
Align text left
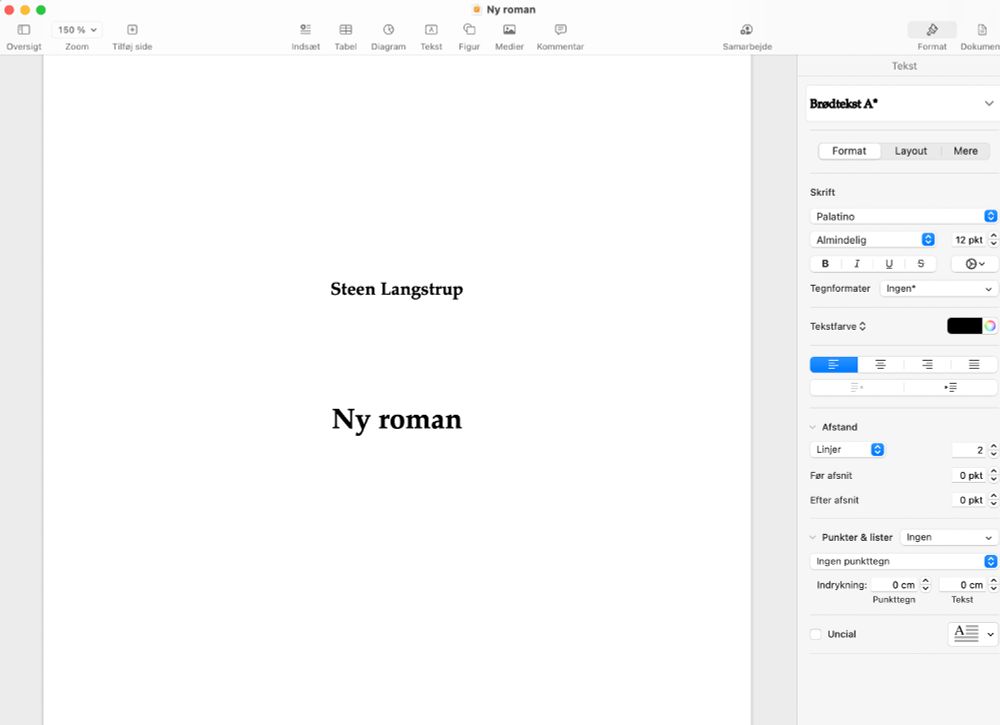(x=834, y=365)
